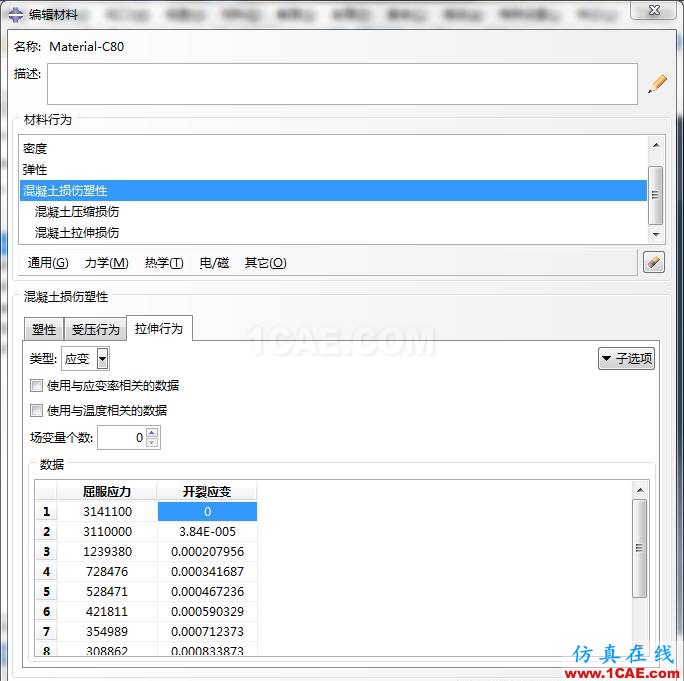Screen dimensions: 684x681
Task: Select cracking strain cell 0.000712373
Action: (x=207, y=631)
